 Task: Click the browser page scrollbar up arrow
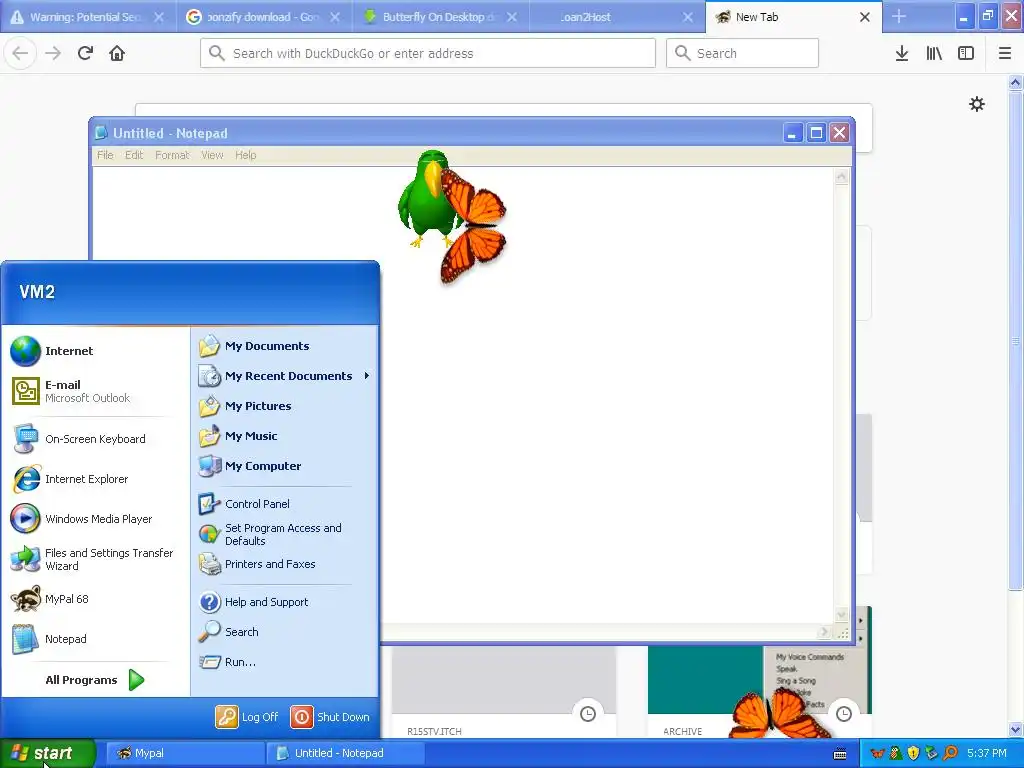click(x=1016, y=82)
